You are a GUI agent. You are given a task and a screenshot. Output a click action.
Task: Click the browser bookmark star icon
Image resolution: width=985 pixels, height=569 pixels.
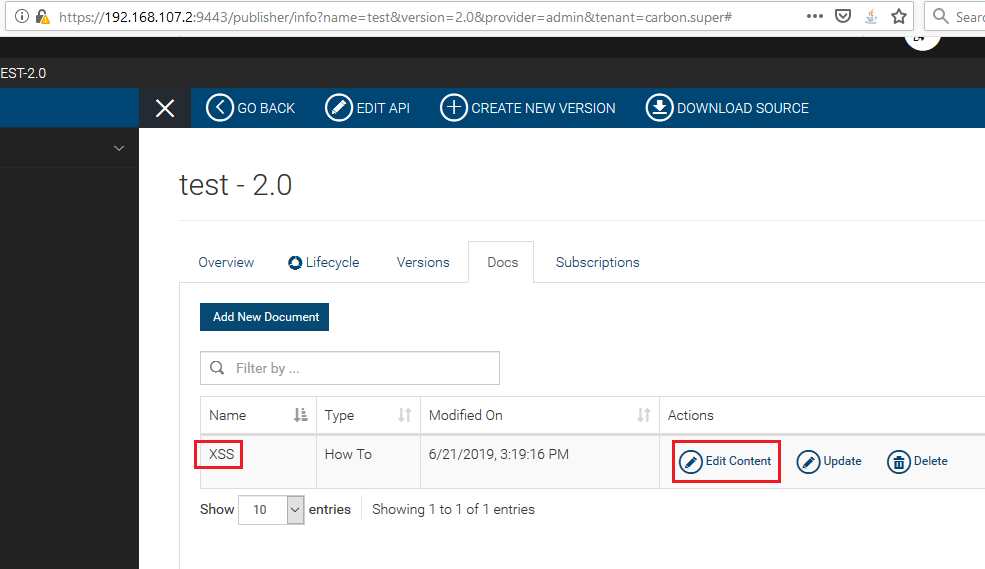coord(899,16)
